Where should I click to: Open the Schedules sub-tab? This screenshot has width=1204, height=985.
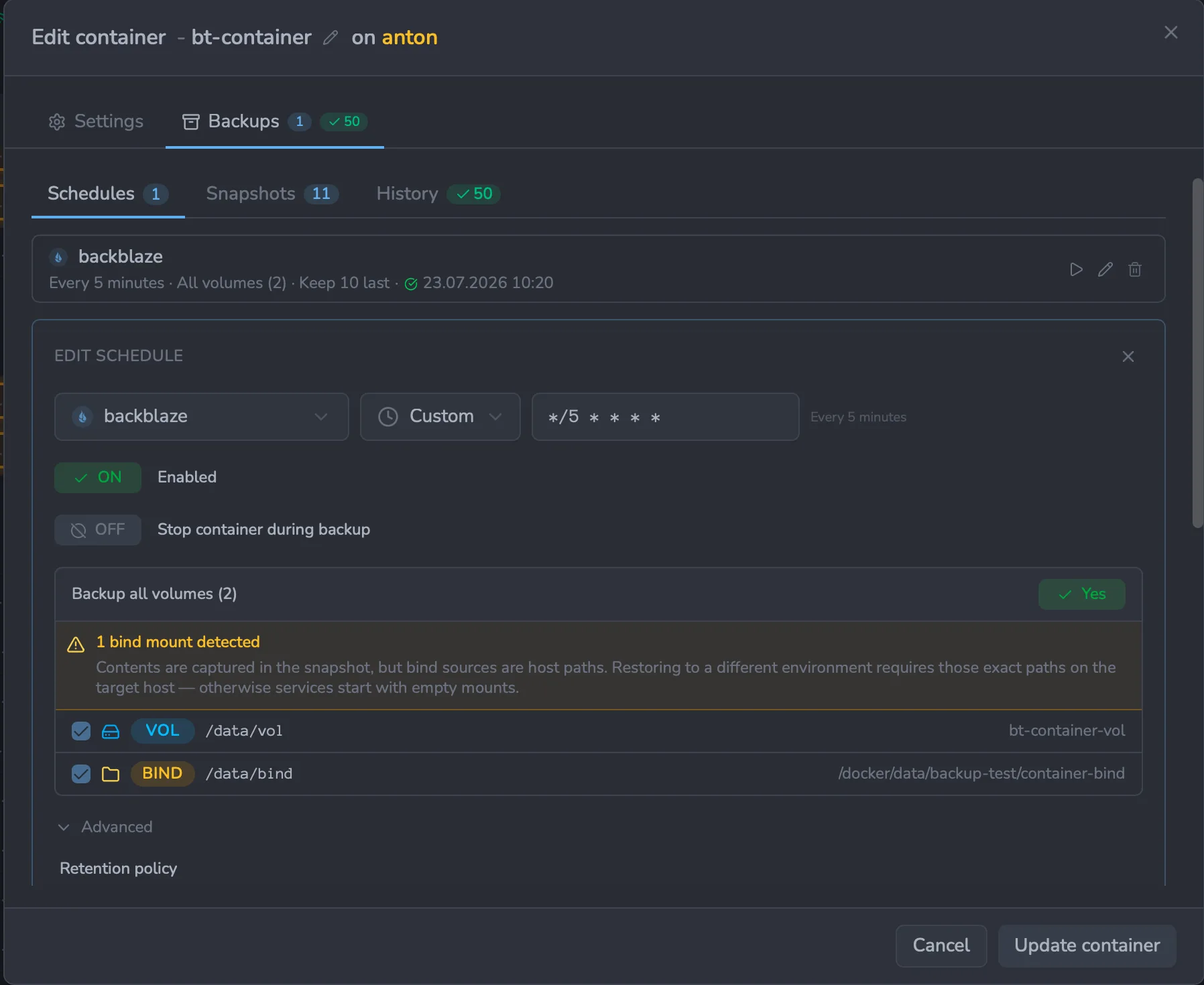click(x=108, y=194)
